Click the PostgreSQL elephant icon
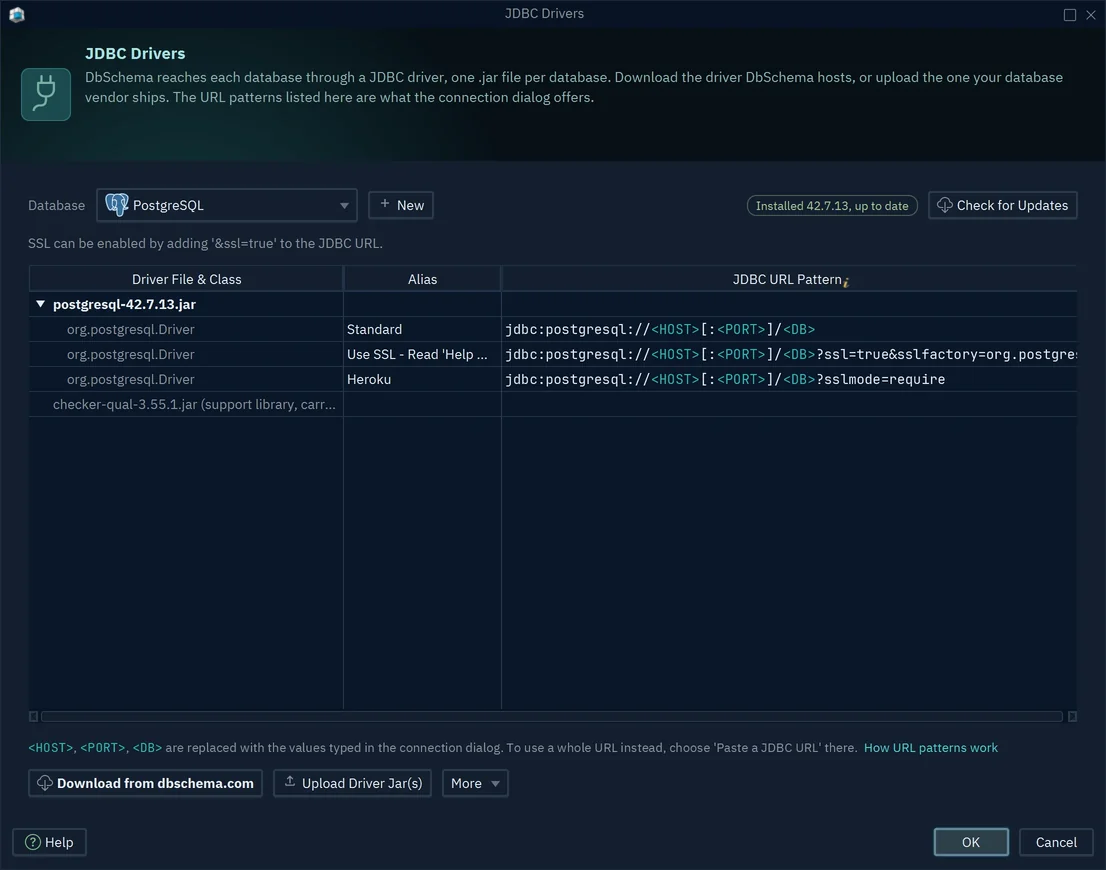This screenshot has height=870, width=1106. click(x=116, y=205)
